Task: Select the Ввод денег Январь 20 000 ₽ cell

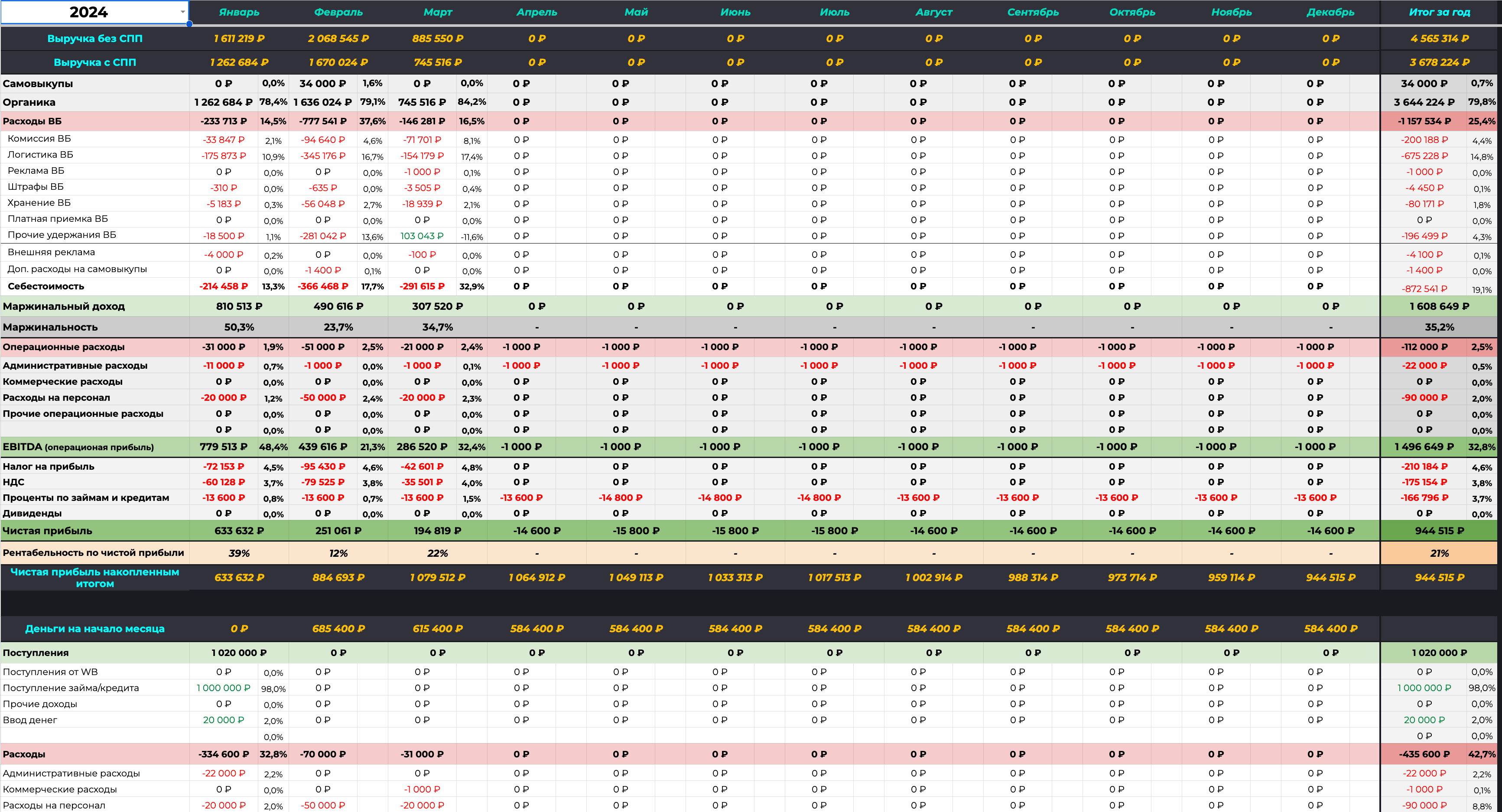Action: (223, 720)
